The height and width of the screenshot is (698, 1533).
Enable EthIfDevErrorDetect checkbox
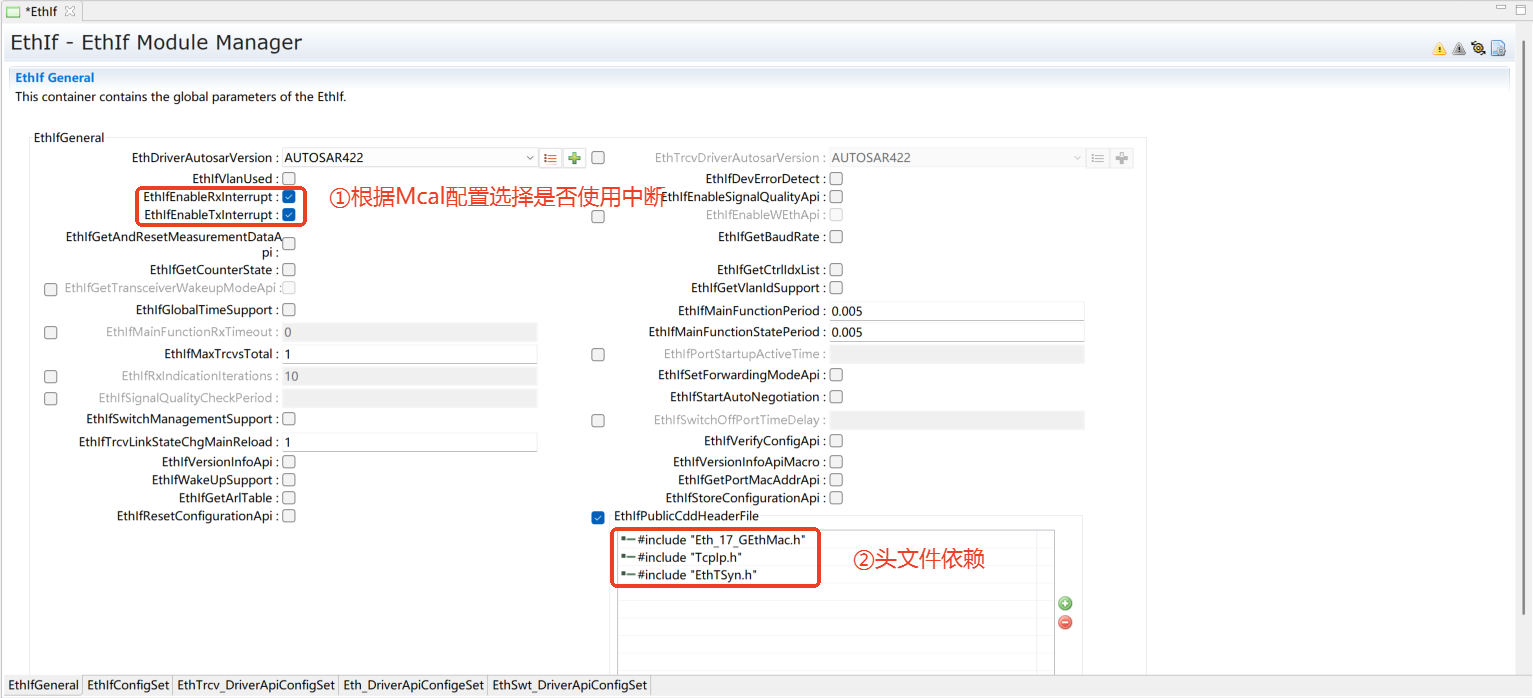point(836,179)
